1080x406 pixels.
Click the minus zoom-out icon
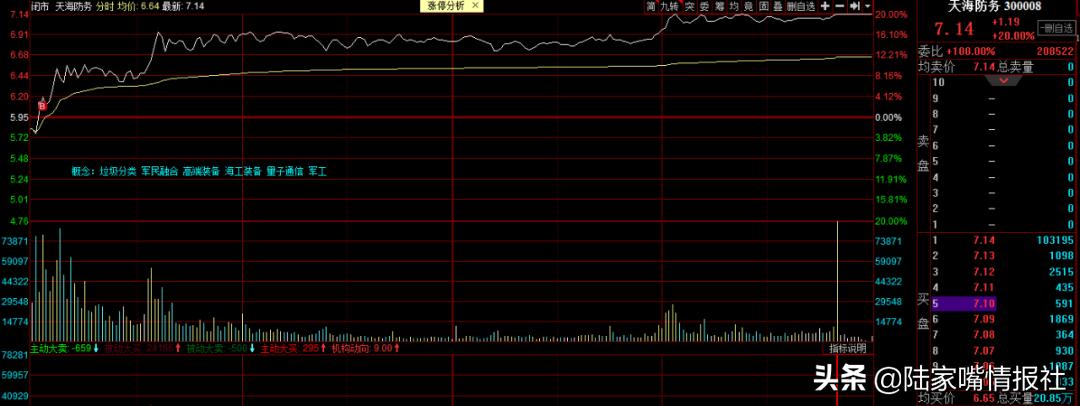[x=839, y=6]
